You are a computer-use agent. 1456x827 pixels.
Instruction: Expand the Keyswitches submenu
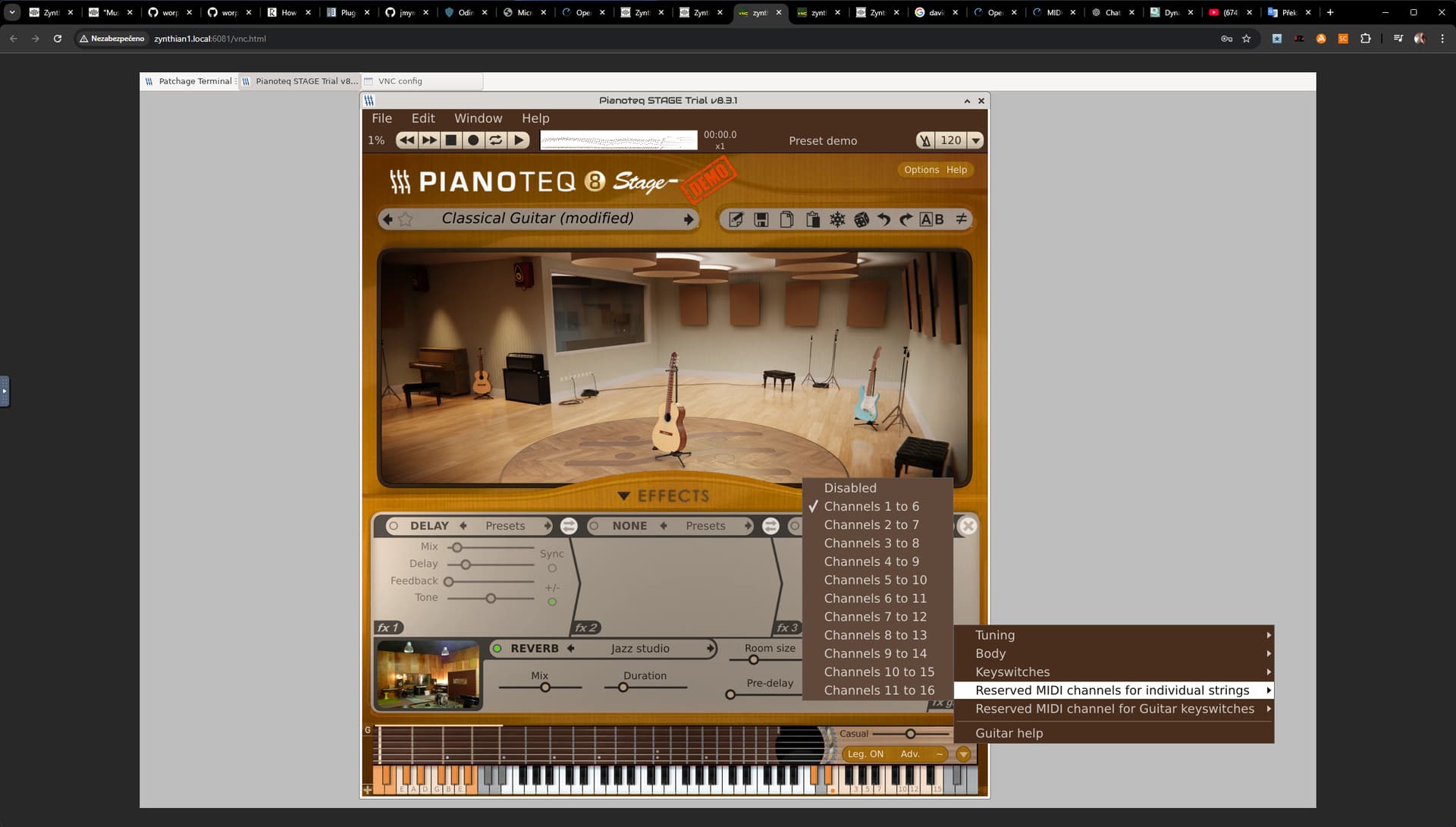(x=1114, y=672)
